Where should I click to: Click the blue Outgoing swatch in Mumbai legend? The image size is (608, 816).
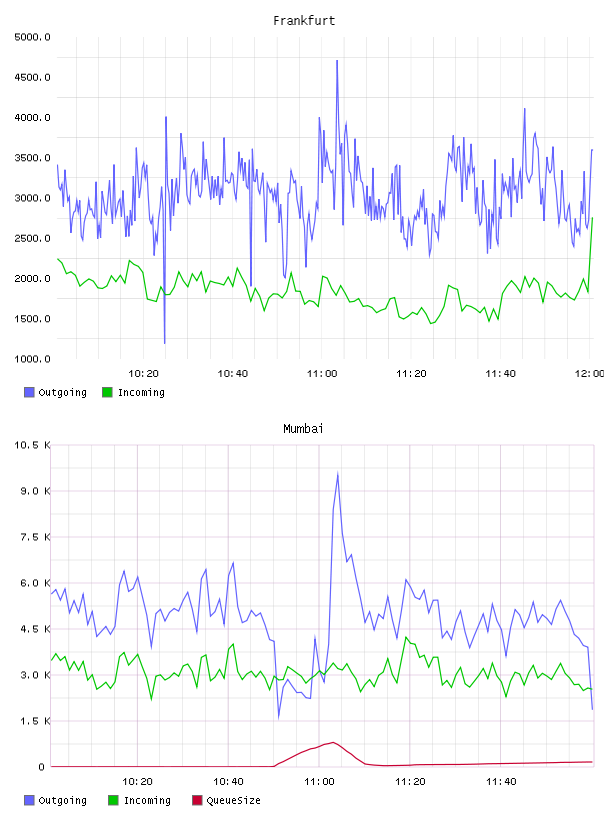coord(29,800)
